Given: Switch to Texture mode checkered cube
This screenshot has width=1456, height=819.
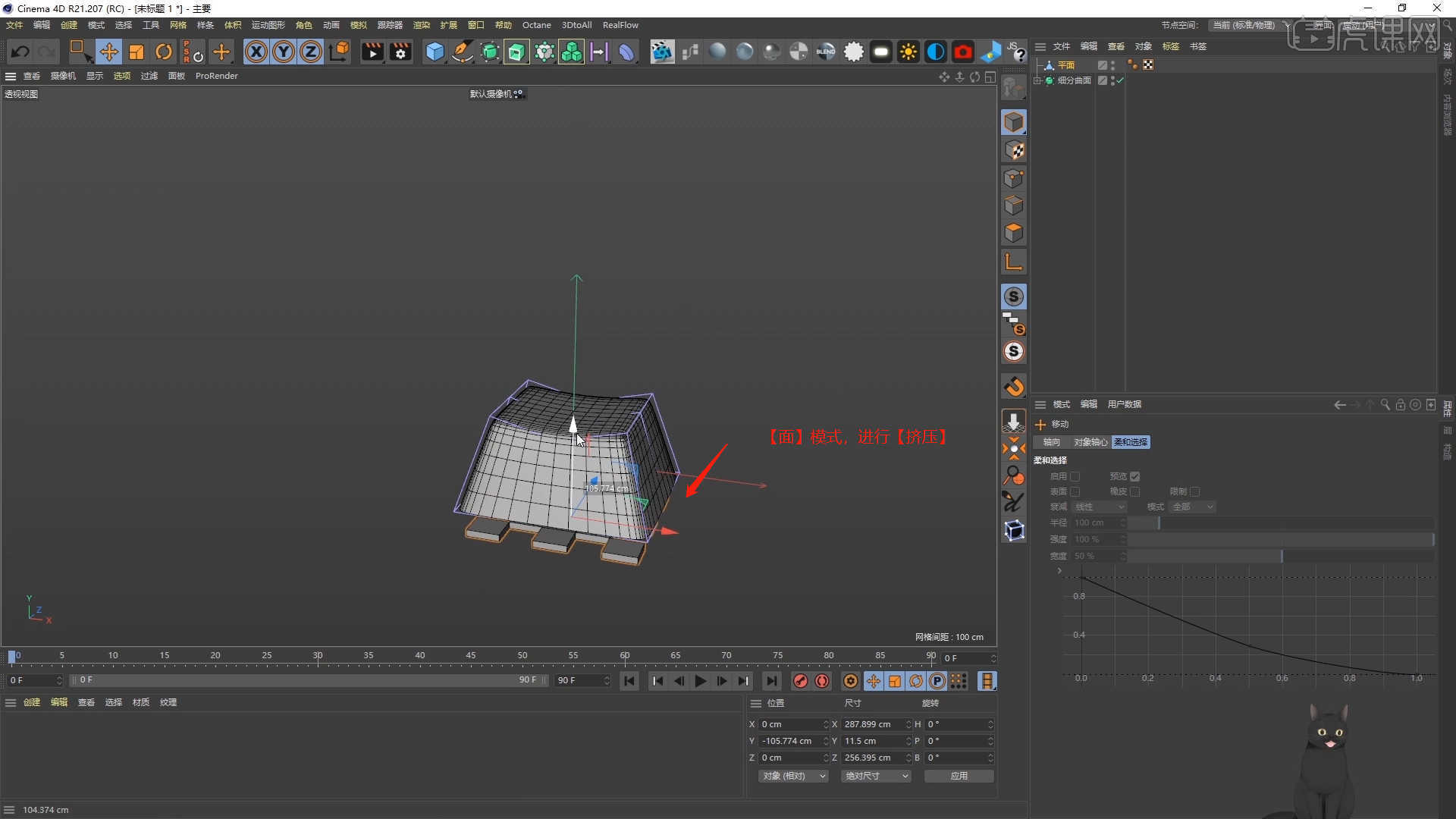Looking at the screenshot, I should tap(1014, 150).
